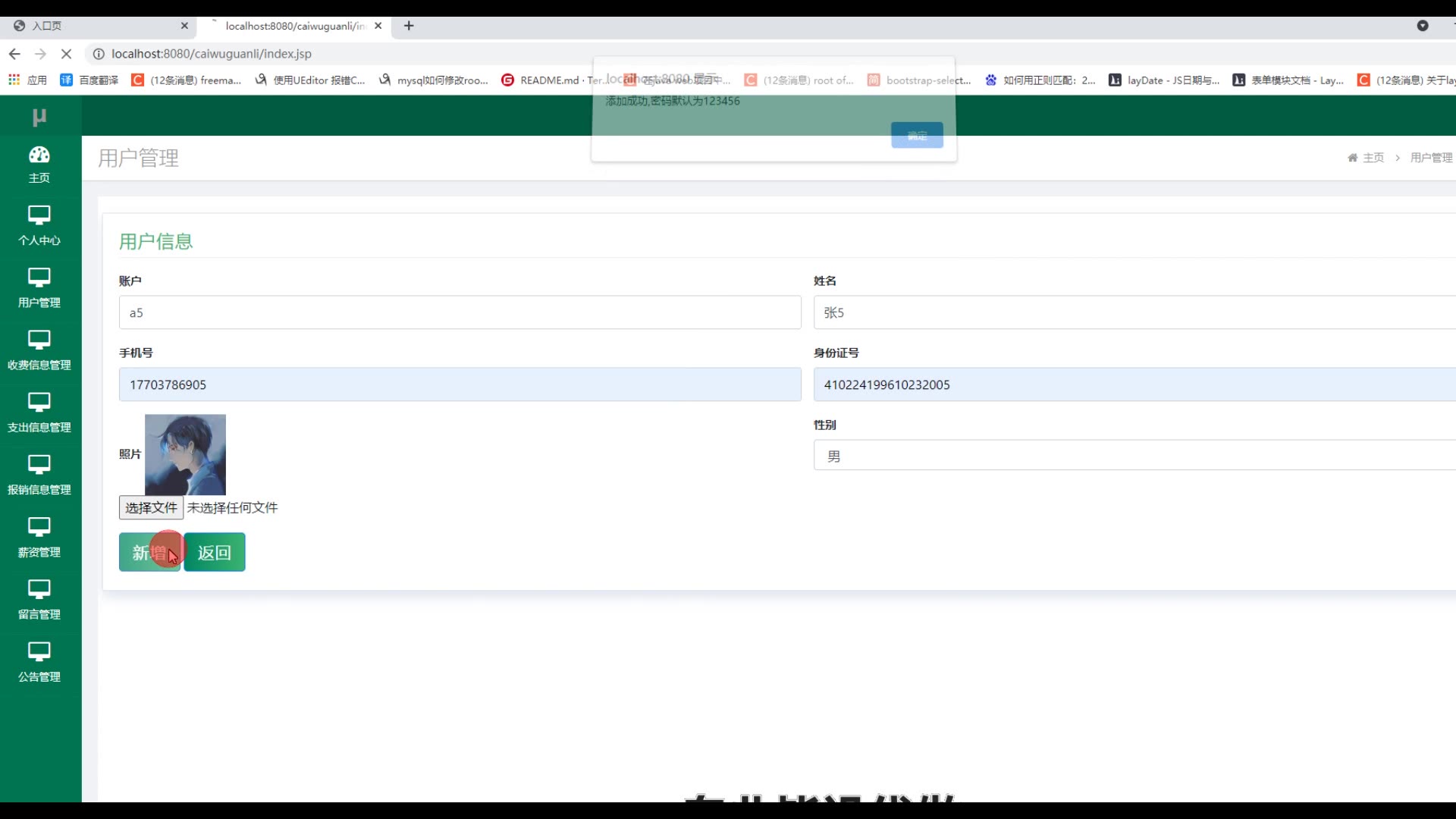The image size is (1456, 819).
Task: Focus the 账户 input containing a5
Action: tap(460, 312)
